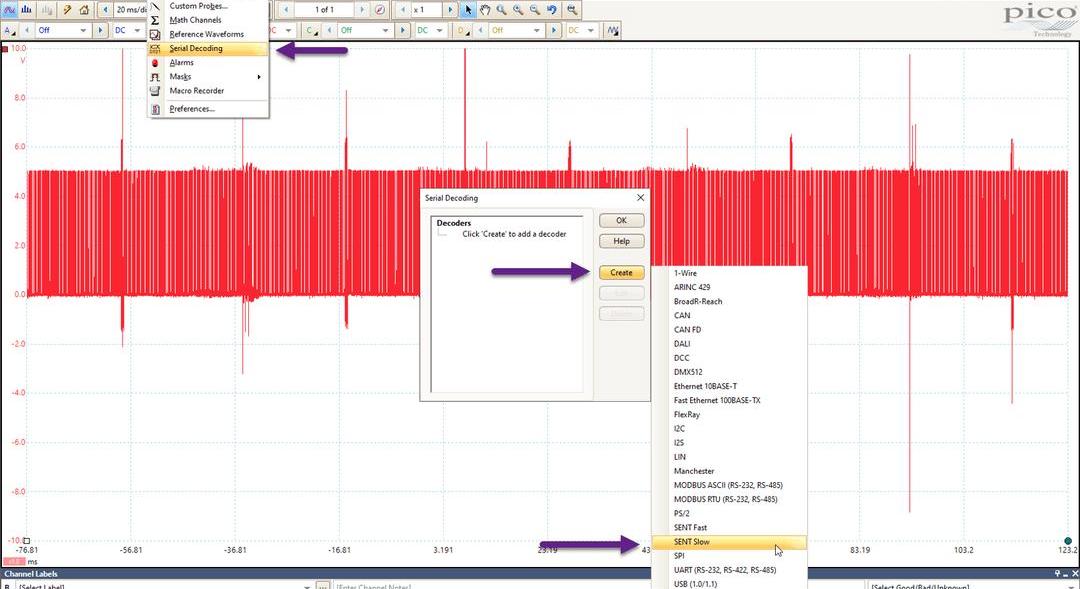Open Alarms from the Tools menu
This screenshot has width=1080, height=589.
(207, 63)
